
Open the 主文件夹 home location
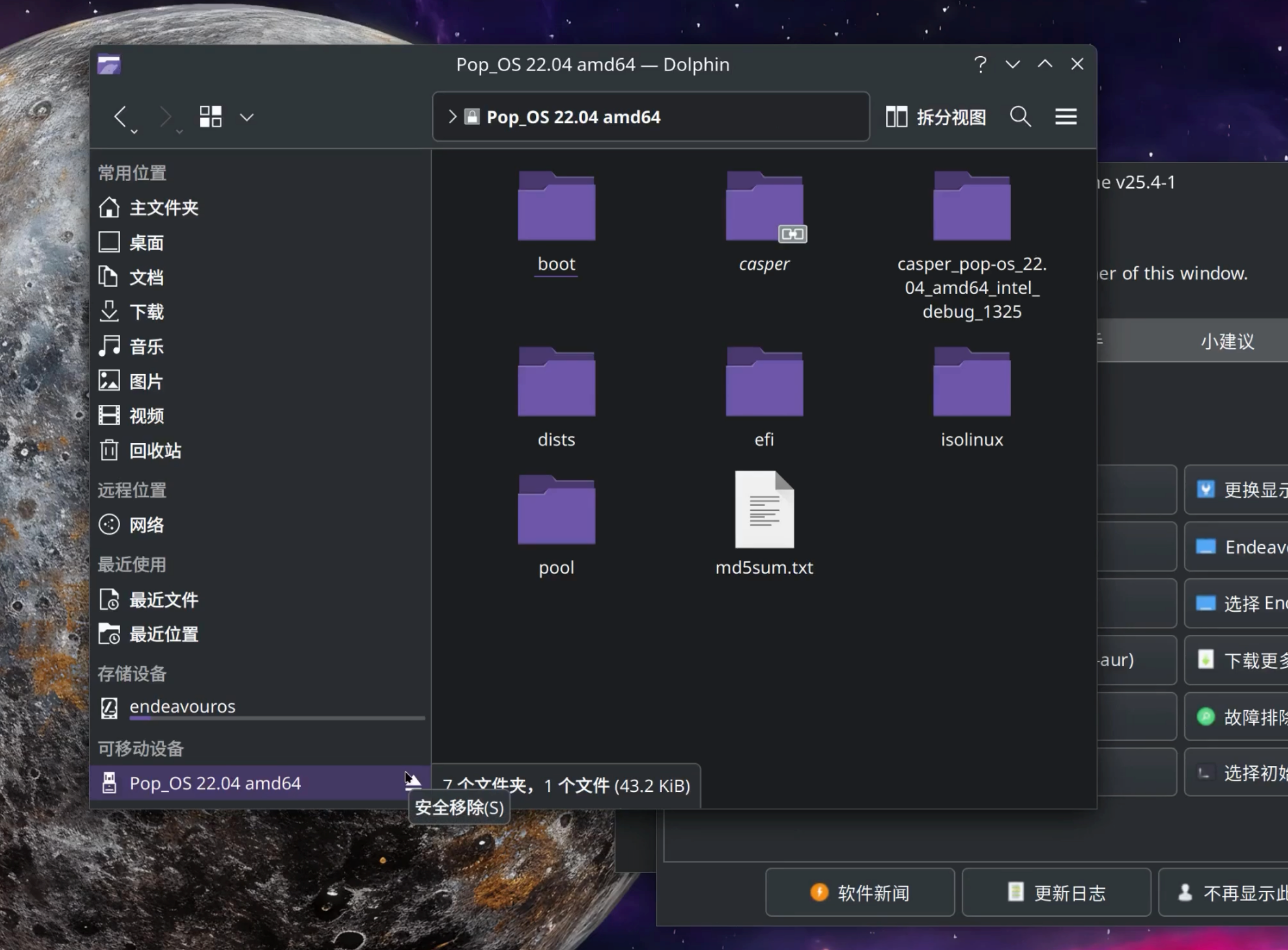[x=163, y=208]
